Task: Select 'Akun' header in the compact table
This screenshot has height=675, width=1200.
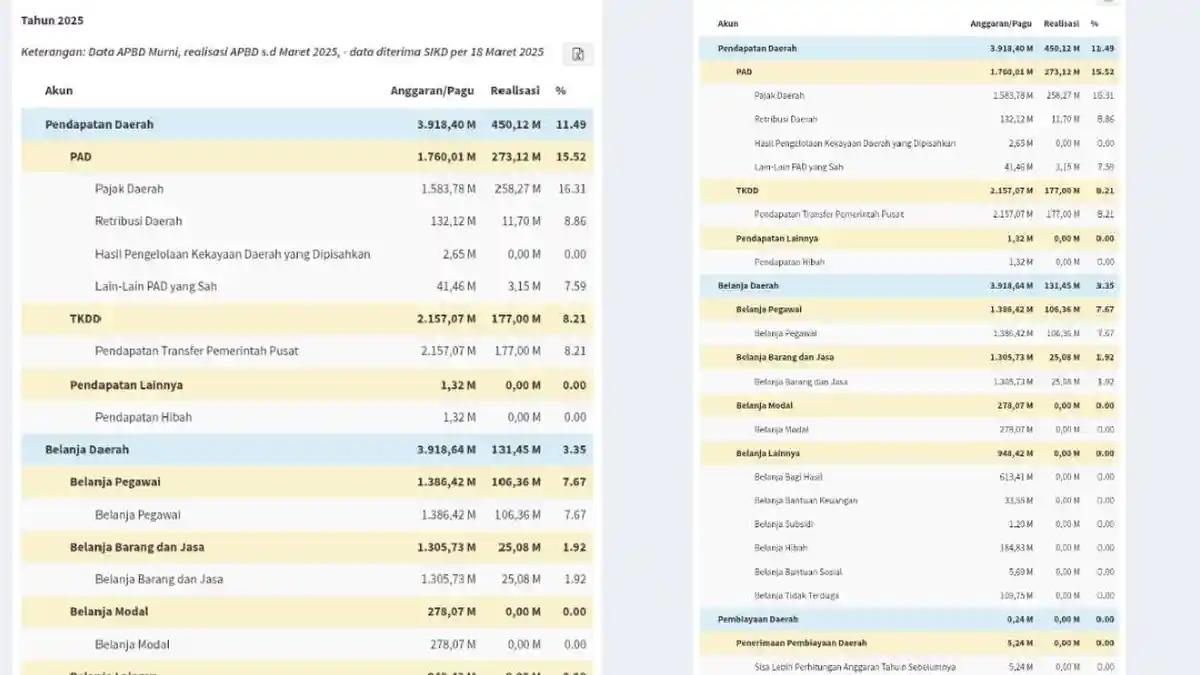Action: [x=728, y=23]
